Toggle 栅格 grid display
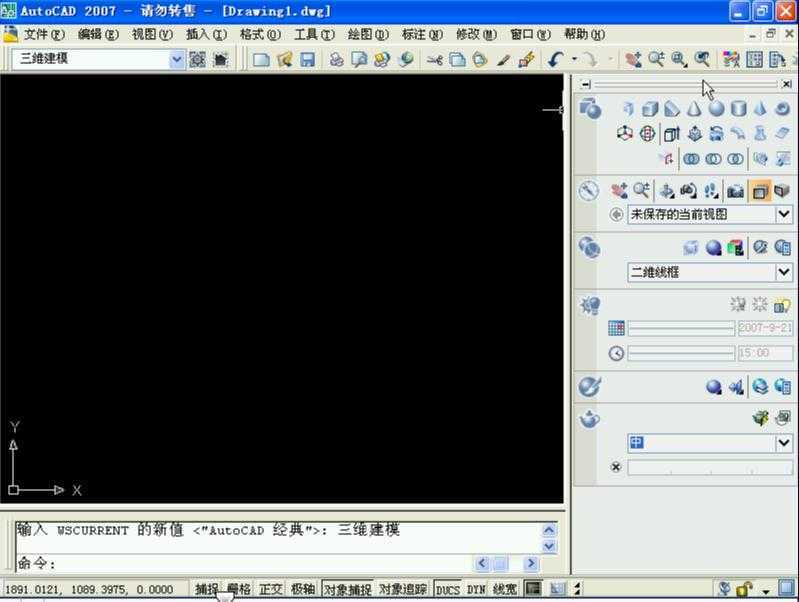The height and width of the screenshot is (602, 799). pos(238,589)
